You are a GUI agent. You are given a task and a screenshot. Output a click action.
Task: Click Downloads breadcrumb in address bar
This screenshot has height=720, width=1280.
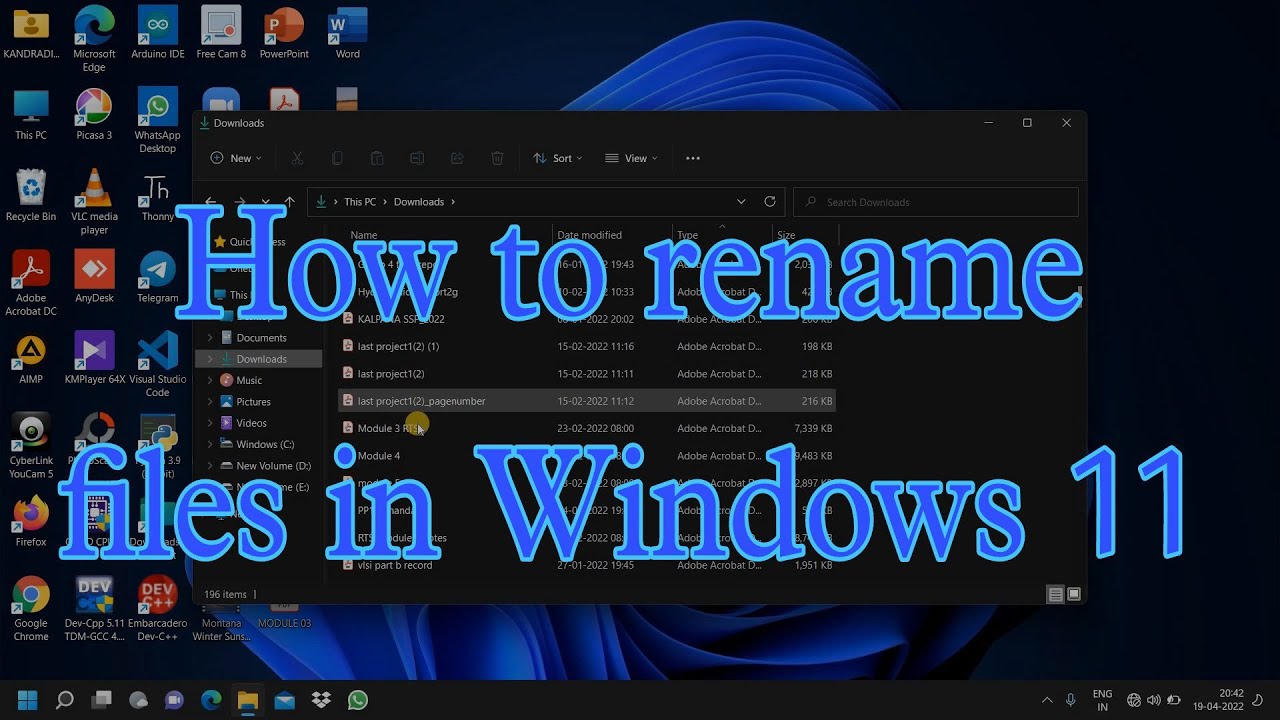(419, 202)
